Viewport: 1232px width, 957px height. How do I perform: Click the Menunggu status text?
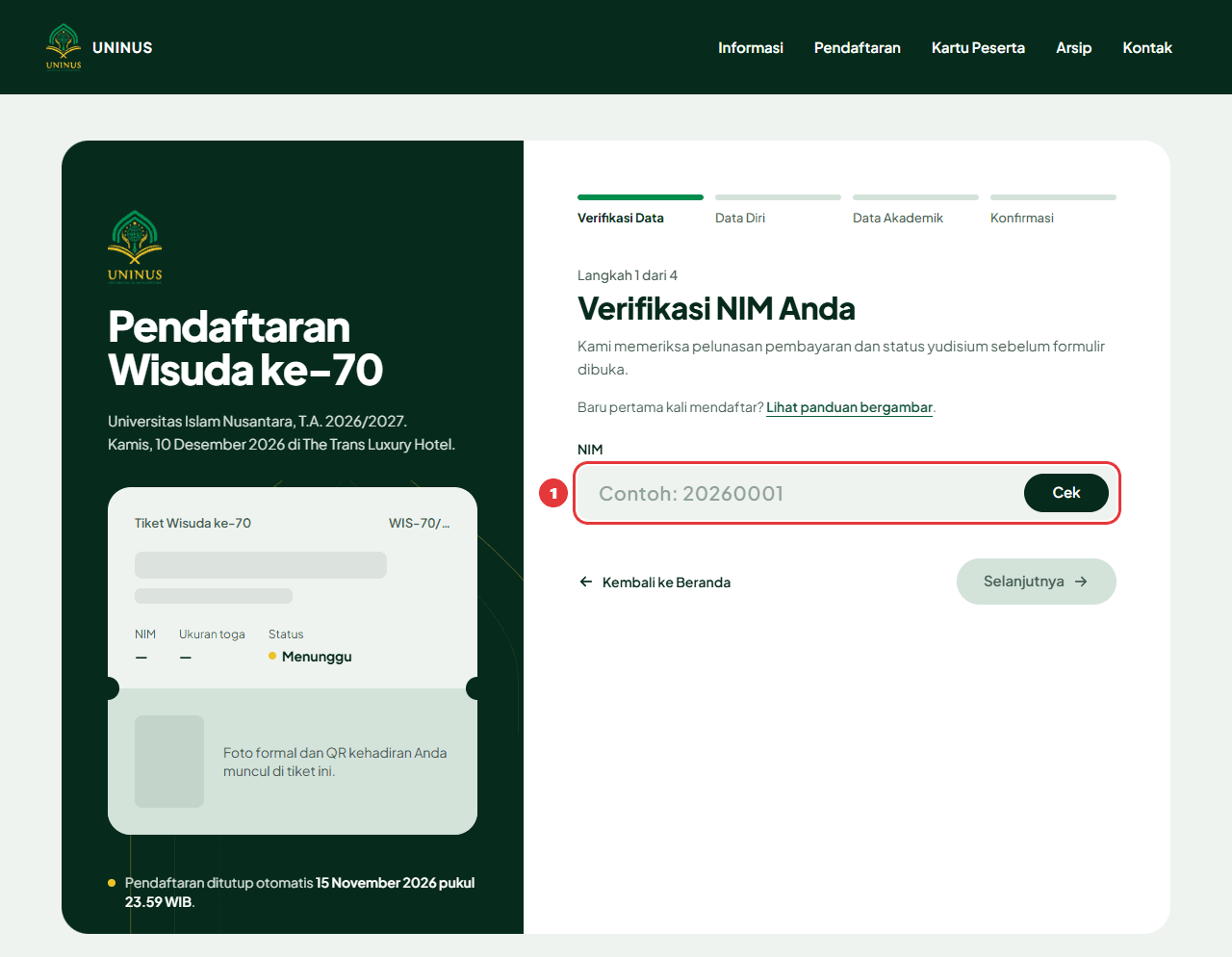pos(317,657)
